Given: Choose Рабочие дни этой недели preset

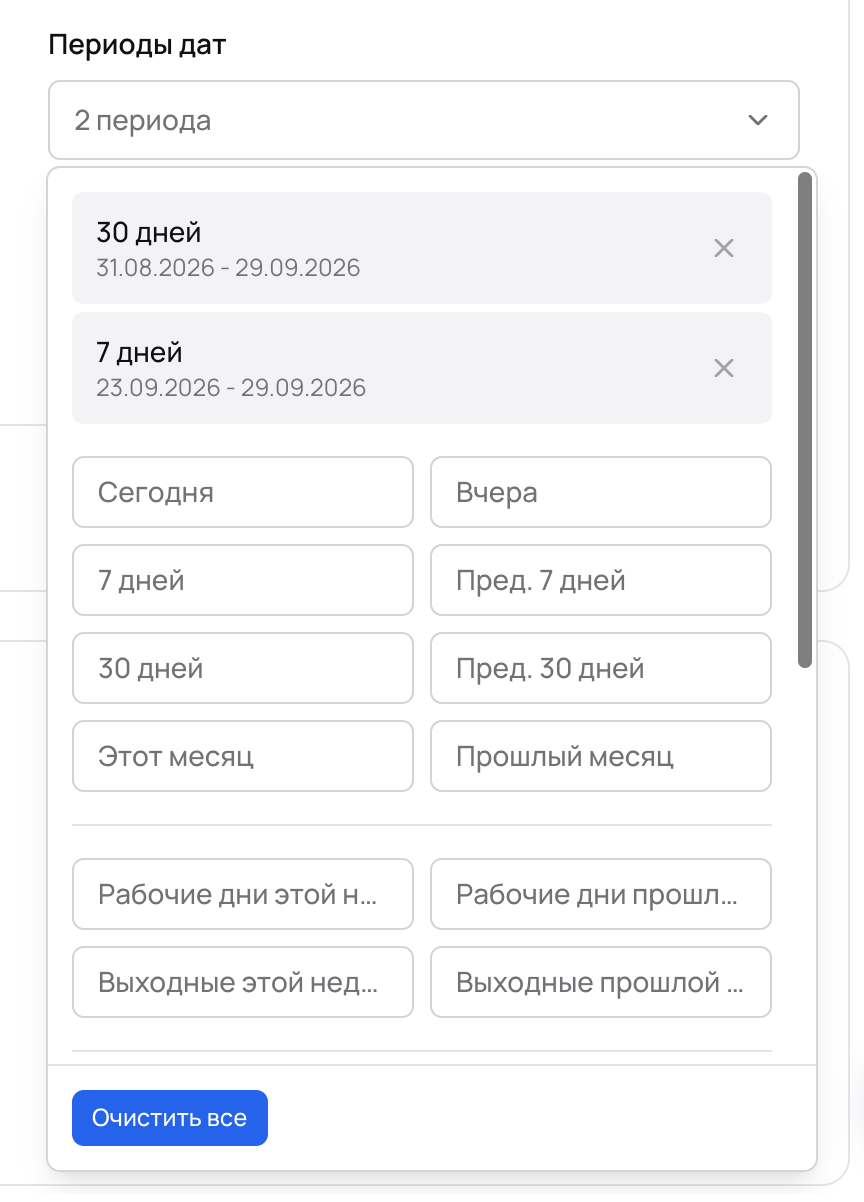Looking at the screenshot, I should coord(243,894).
